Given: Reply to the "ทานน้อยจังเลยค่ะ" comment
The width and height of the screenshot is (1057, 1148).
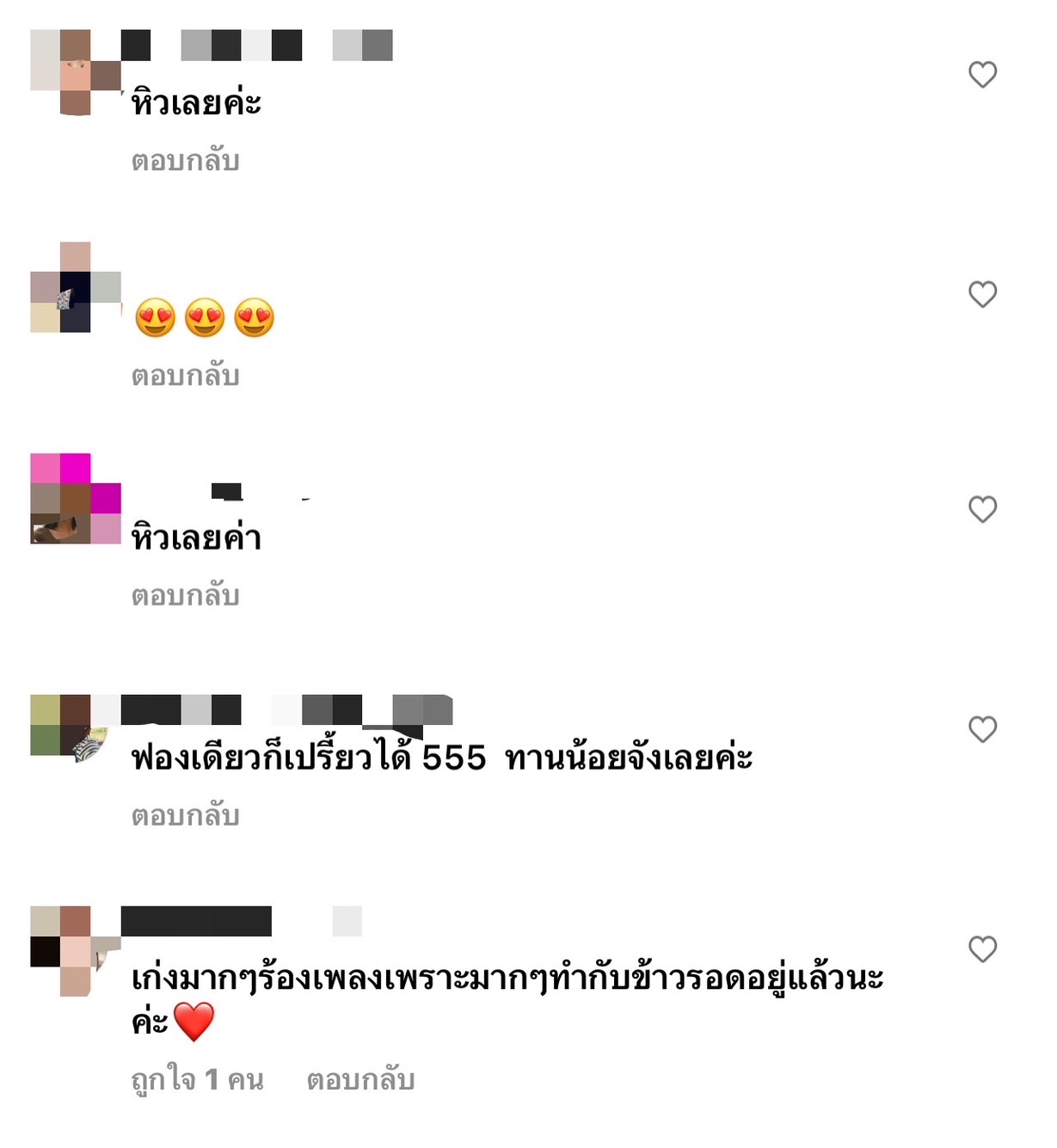Looking at the screenshot, I should point(185,815).
